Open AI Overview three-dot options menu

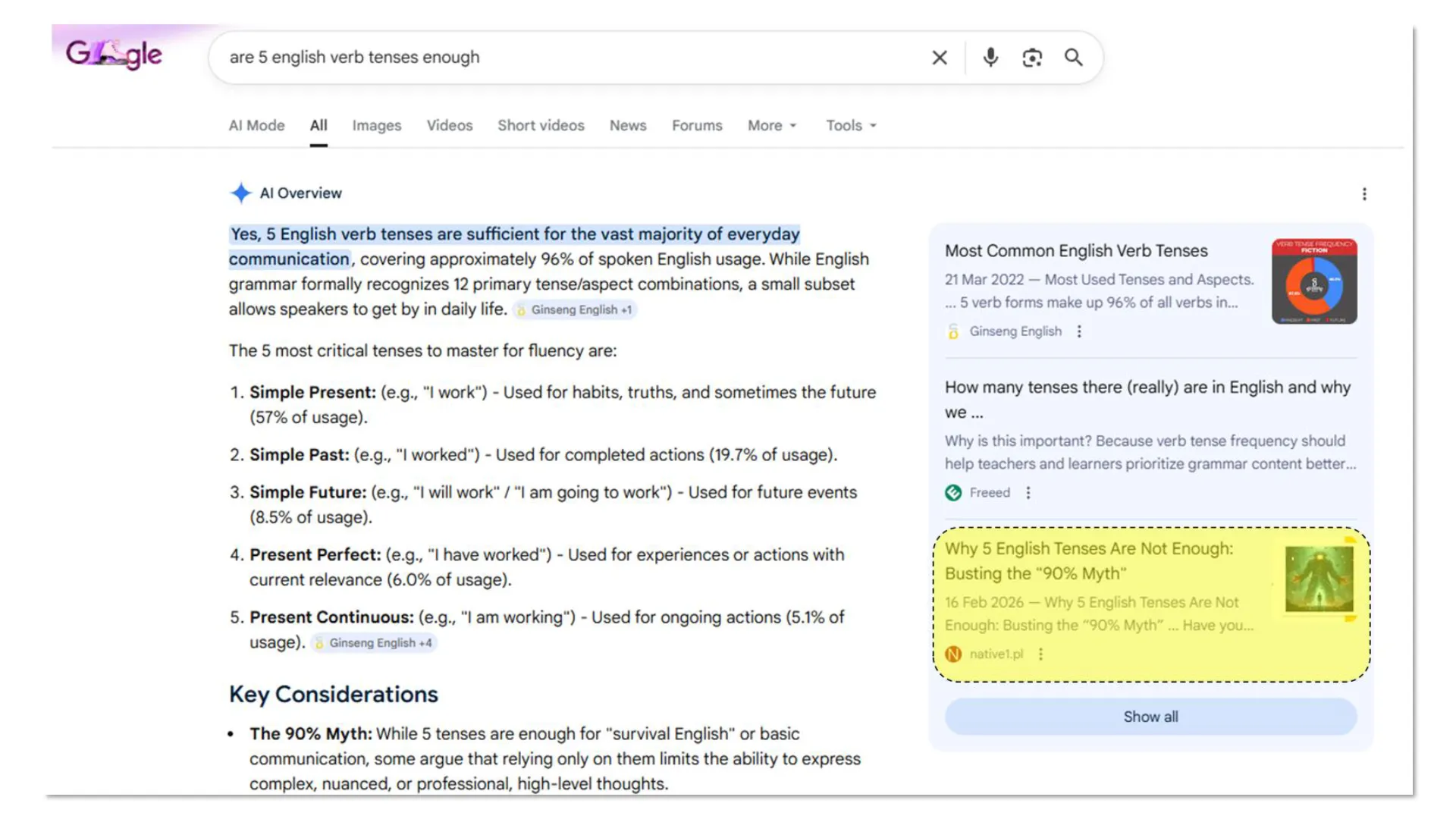point(1364,194)
